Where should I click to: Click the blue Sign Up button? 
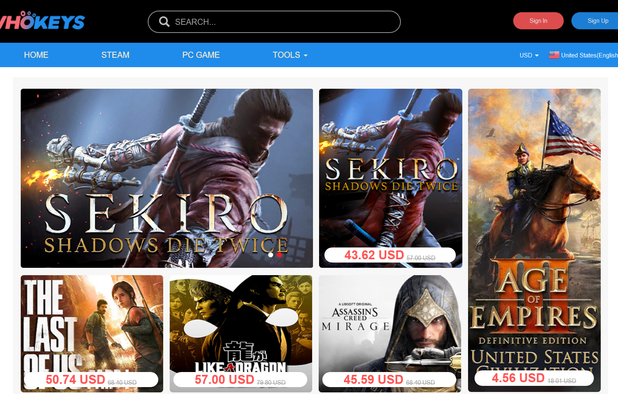pyautogui.click(x=595, y=21)
